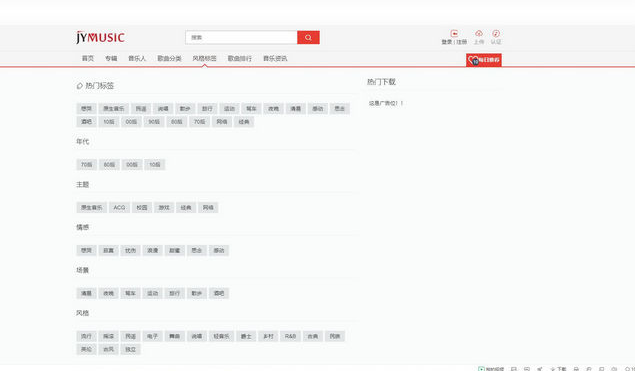Focus the search input field
Screen dimensions: 635x371
(x=241, y=37)
